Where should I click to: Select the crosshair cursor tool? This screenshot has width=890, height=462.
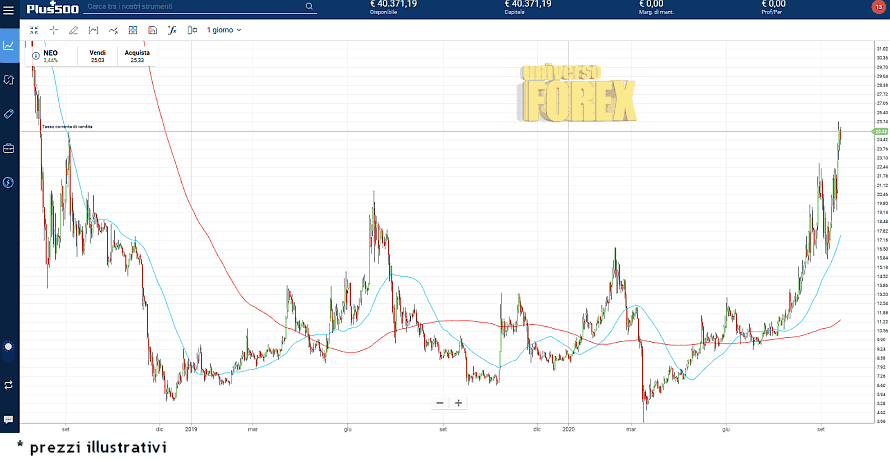(x=54, y=30)
